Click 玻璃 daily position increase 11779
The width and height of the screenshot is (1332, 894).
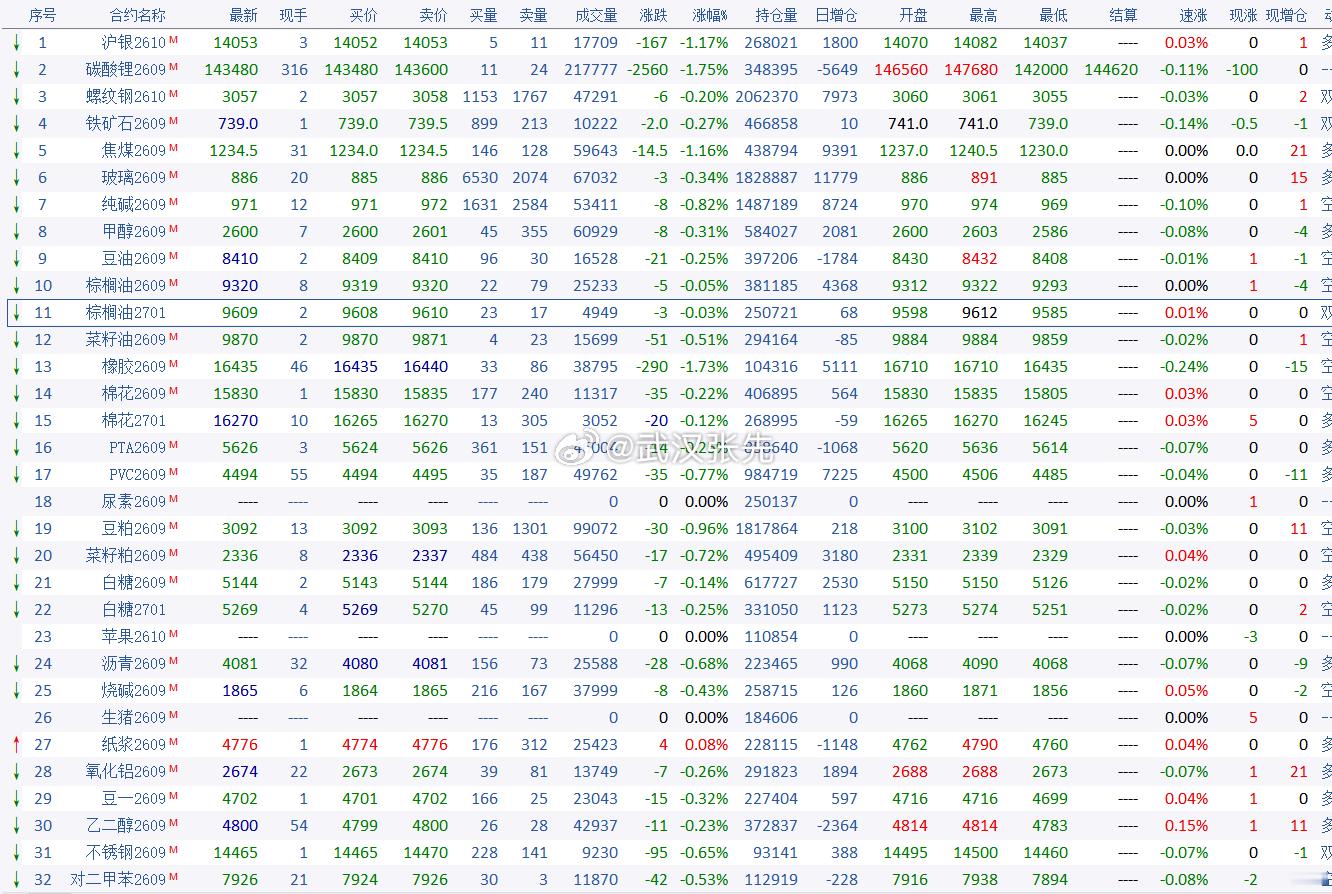tap(836, 177)
